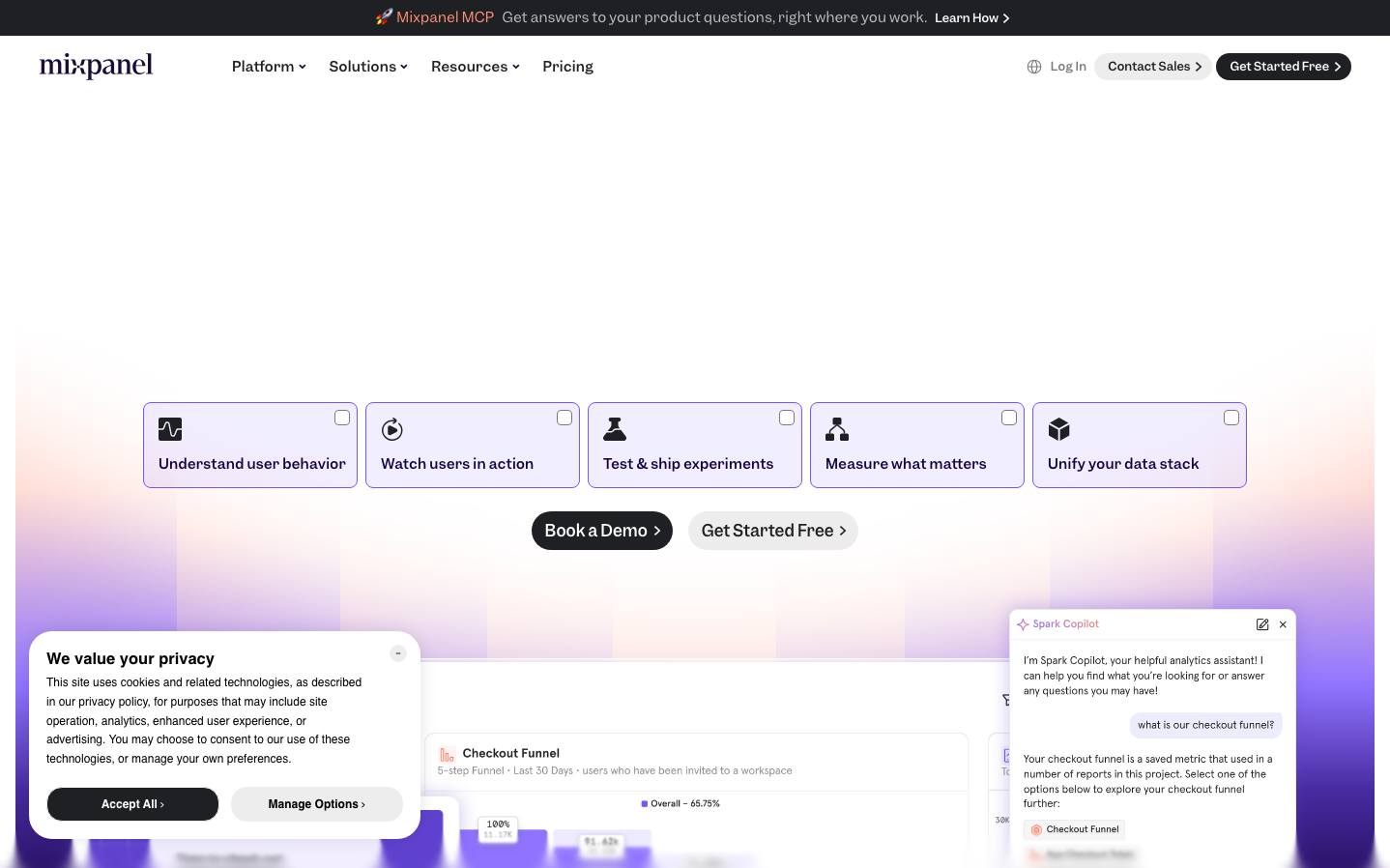1390x868 pixels.
Task: Click the Watch users in action replay icon
Action: 392,429
